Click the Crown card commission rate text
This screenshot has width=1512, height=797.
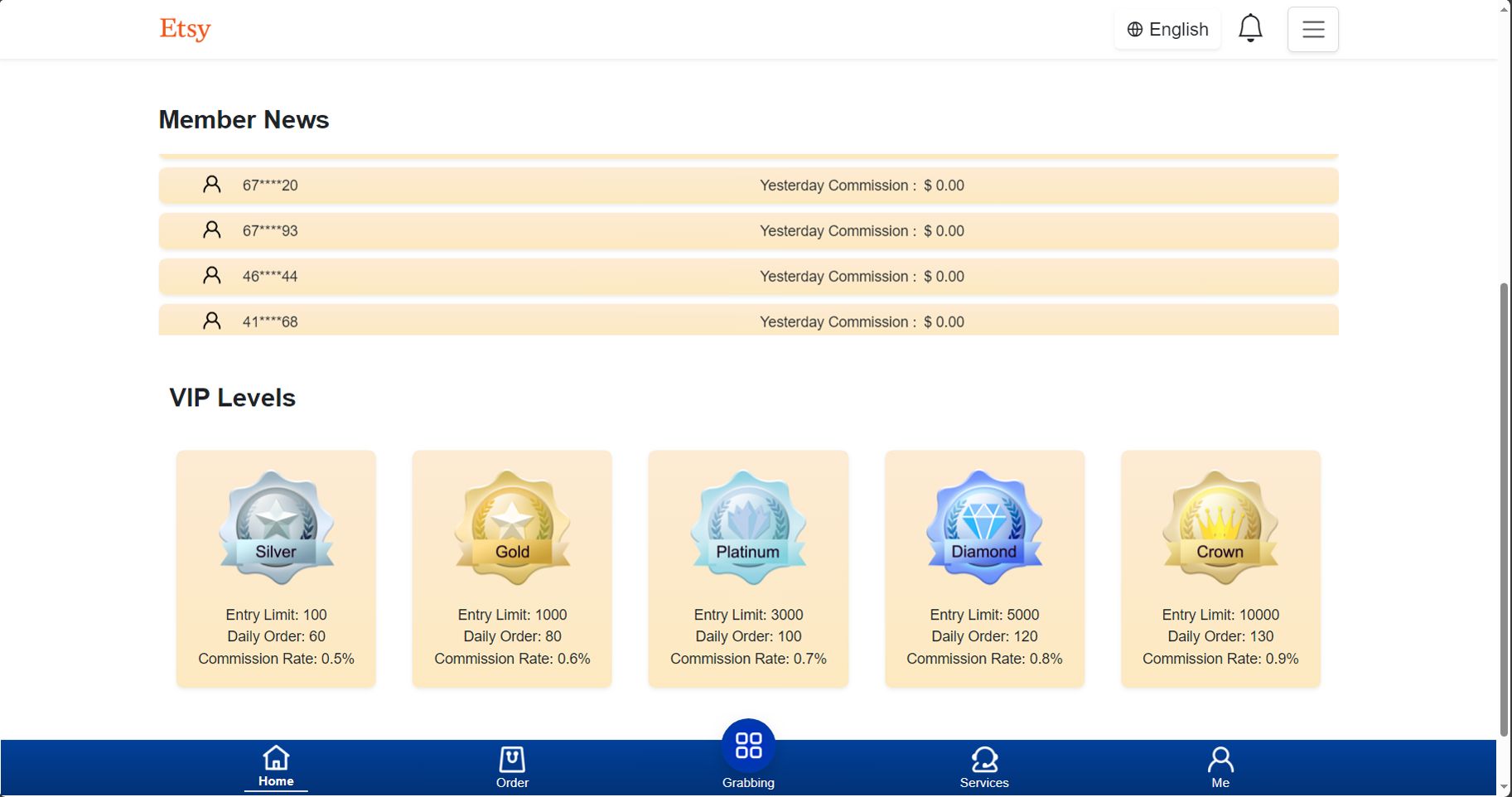point(1220,659)
